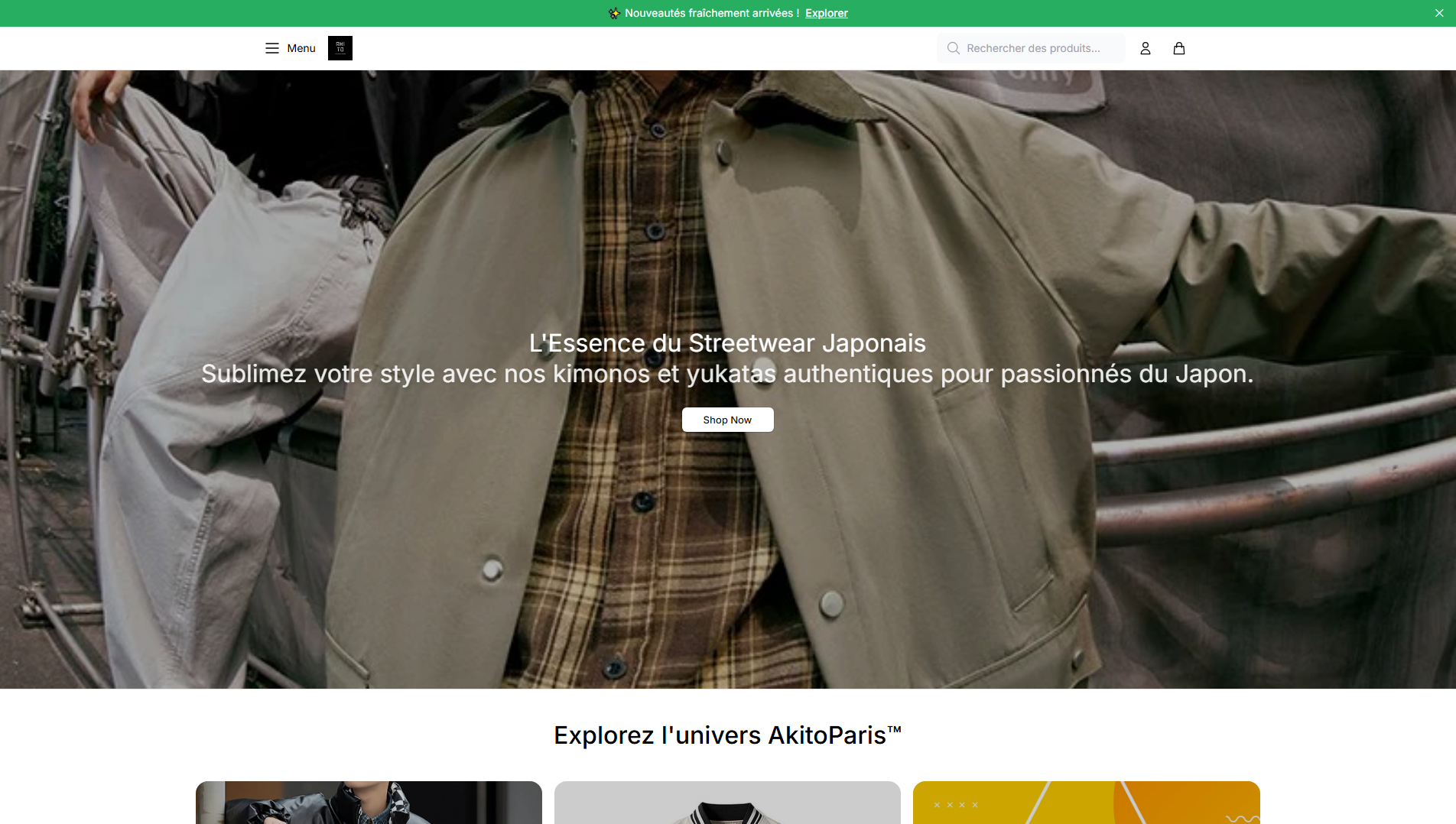1456x824 pixels.
Task: Open the shopping bag cart icon
Action: [x=1179, y=48]
